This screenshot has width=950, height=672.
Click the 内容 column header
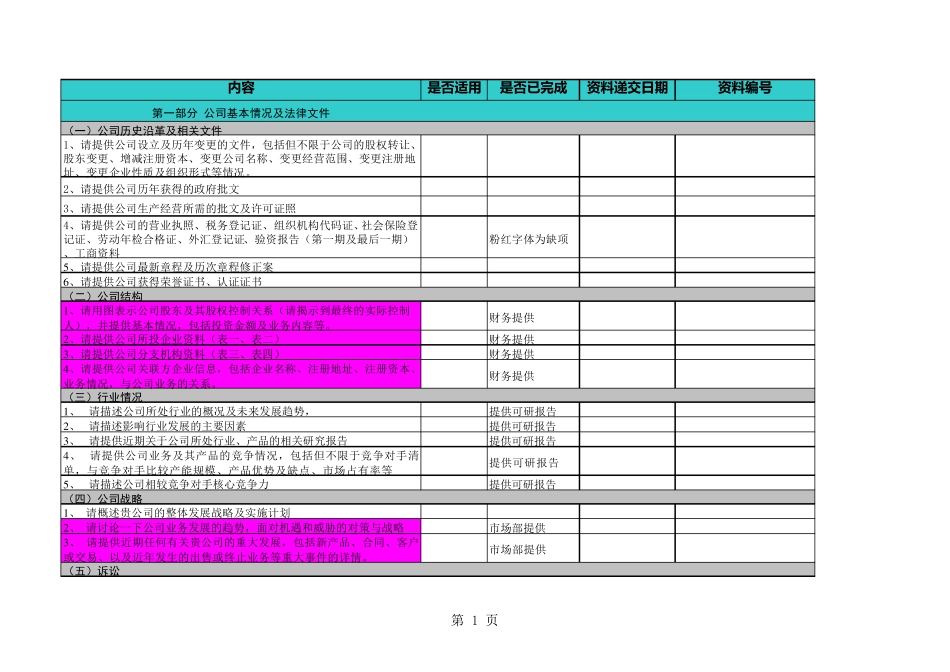click(241, 88)
